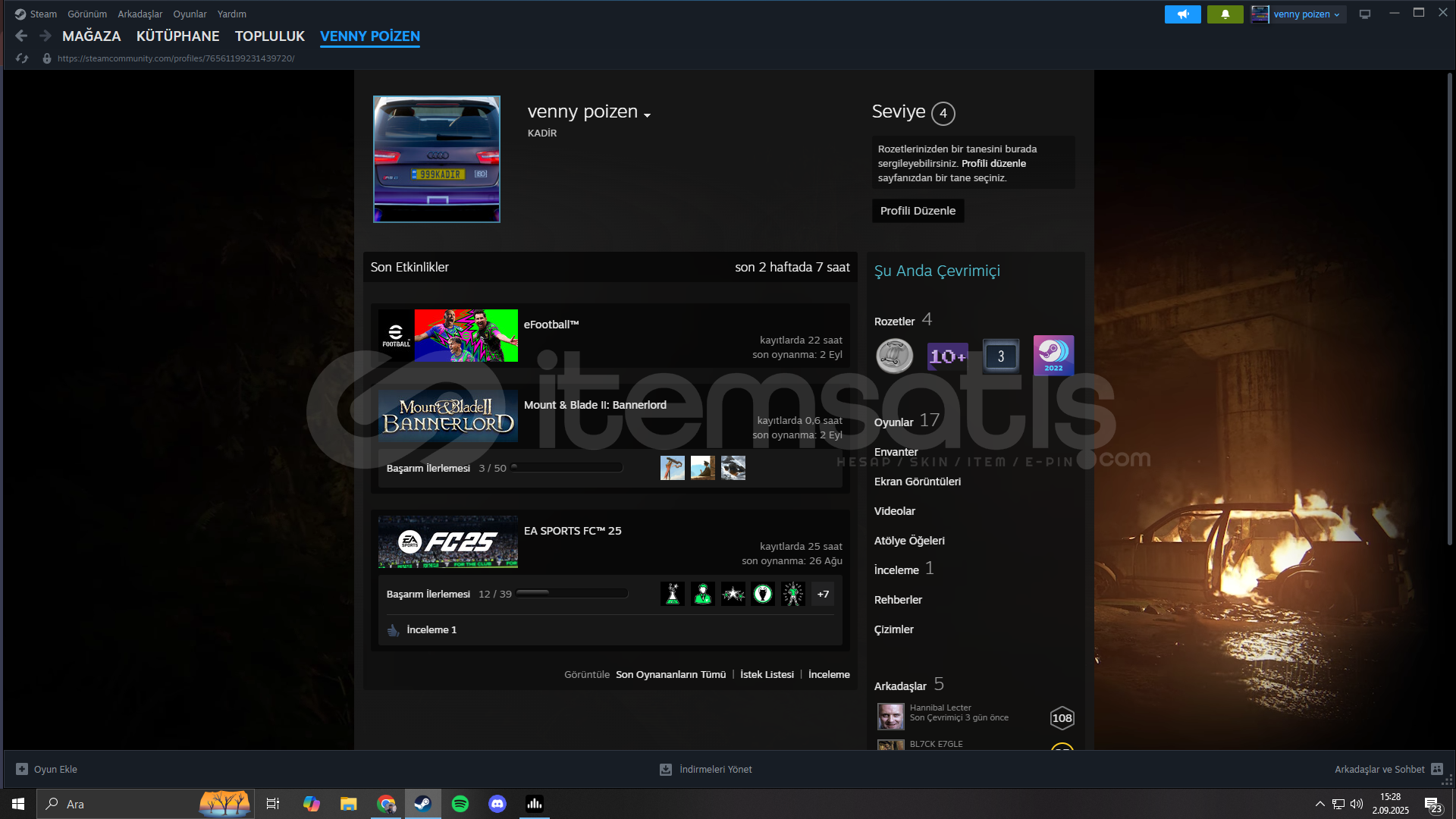
Task: Open the green notifications bell
Action: 1225,14
